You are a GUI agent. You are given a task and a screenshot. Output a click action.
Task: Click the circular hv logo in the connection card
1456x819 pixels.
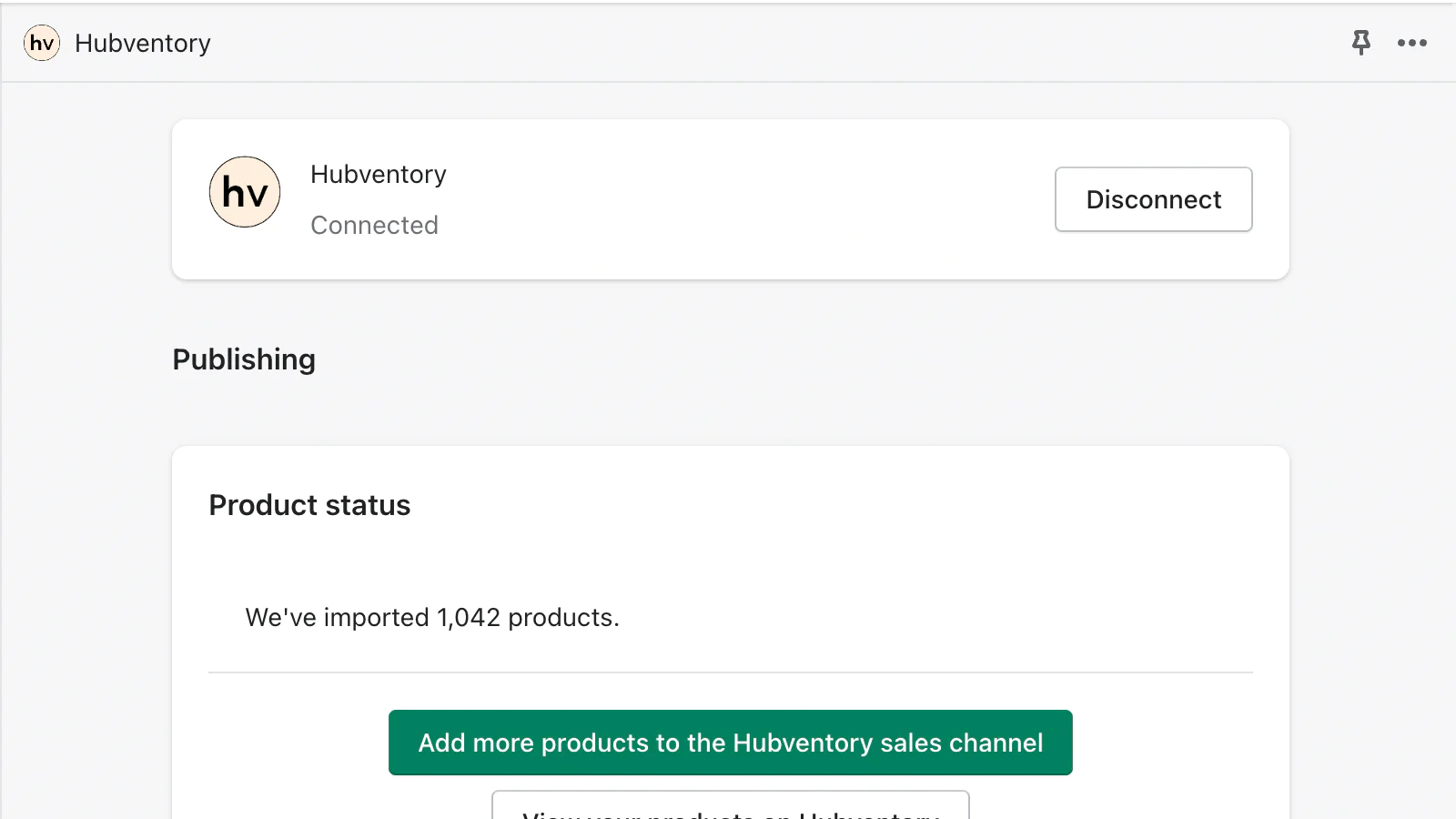pyautogui.click(x=244, y=191)
